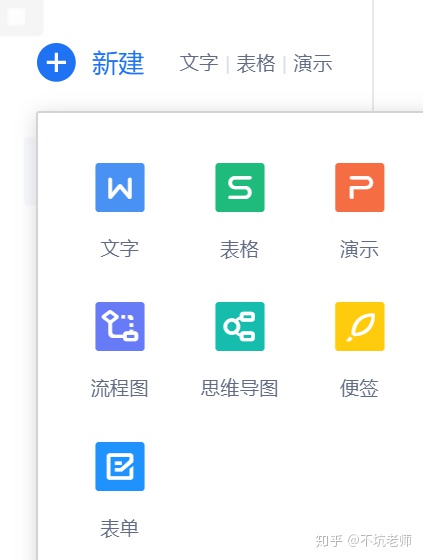Click the blue form icon
Image resolution: width=423 pixels, height=560 pixels.
pyautogui.click(x=120, y=466)
